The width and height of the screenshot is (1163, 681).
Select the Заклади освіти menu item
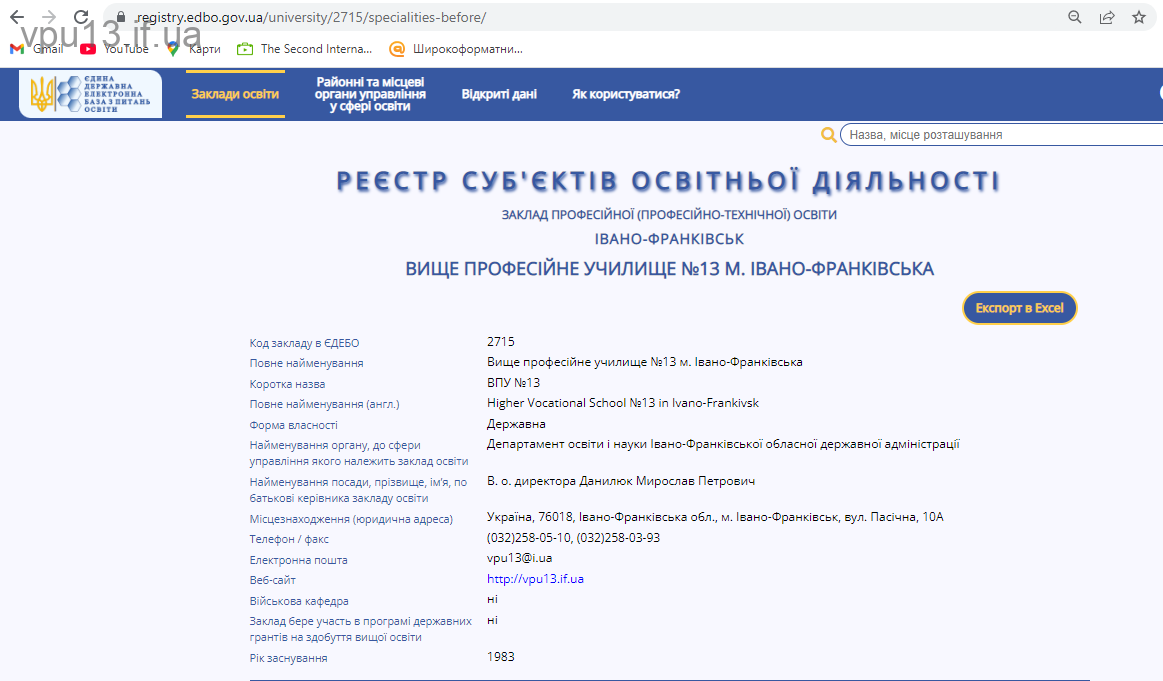(235, 94)
